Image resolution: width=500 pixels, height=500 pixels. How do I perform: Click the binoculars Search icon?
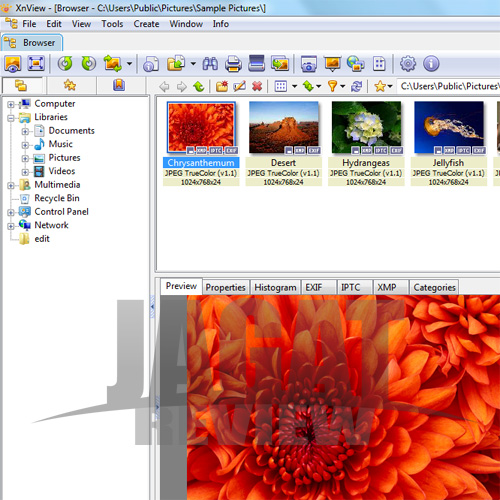[x=210, y=63]
